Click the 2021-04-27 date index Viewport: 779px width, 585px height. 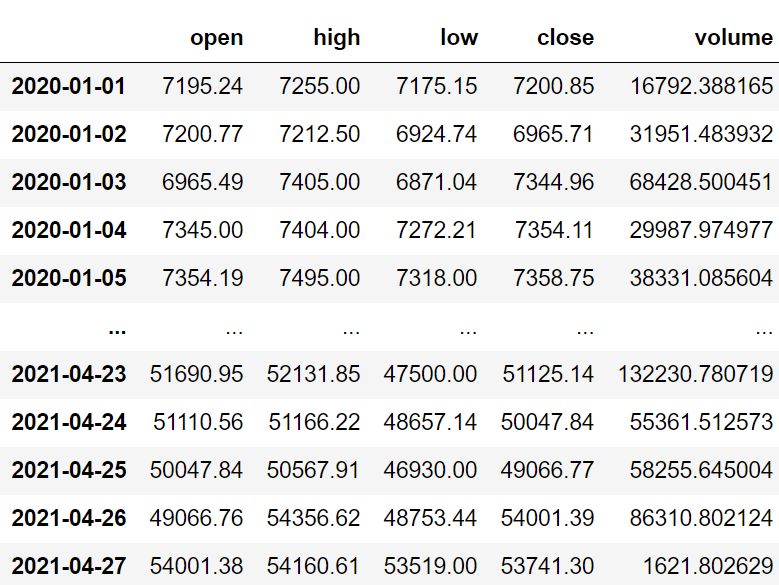click(x=69, y=566)
